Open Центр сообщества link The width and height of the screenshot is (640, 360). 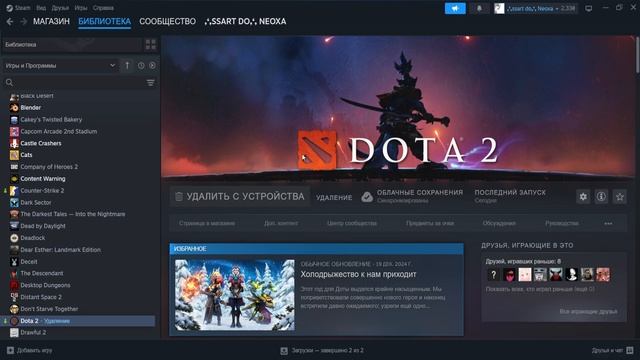click(352, 224)
